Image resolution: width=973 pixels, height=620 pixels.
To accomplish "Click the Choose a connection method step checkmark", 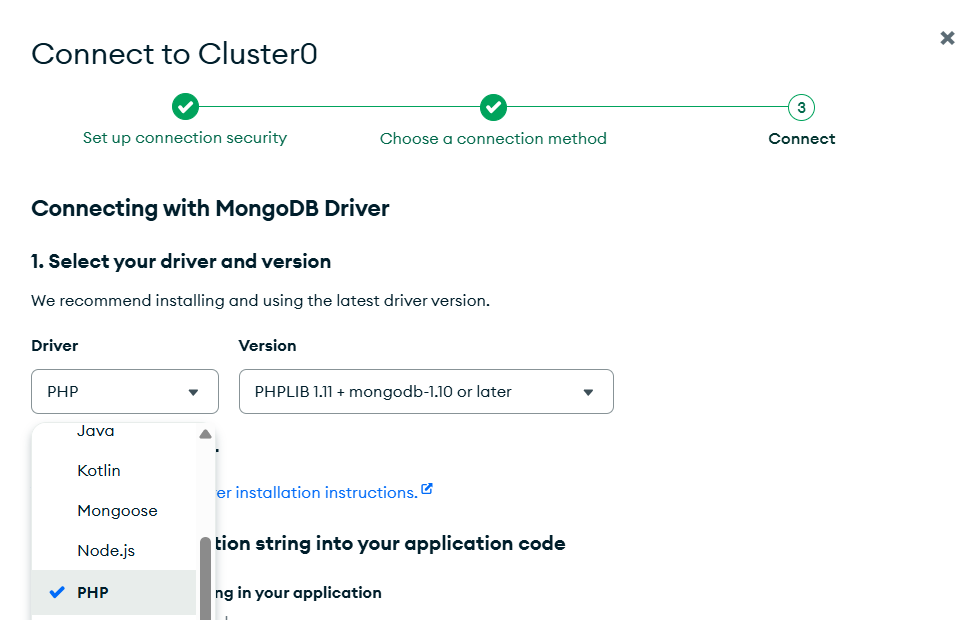I will tap(493, 107).
